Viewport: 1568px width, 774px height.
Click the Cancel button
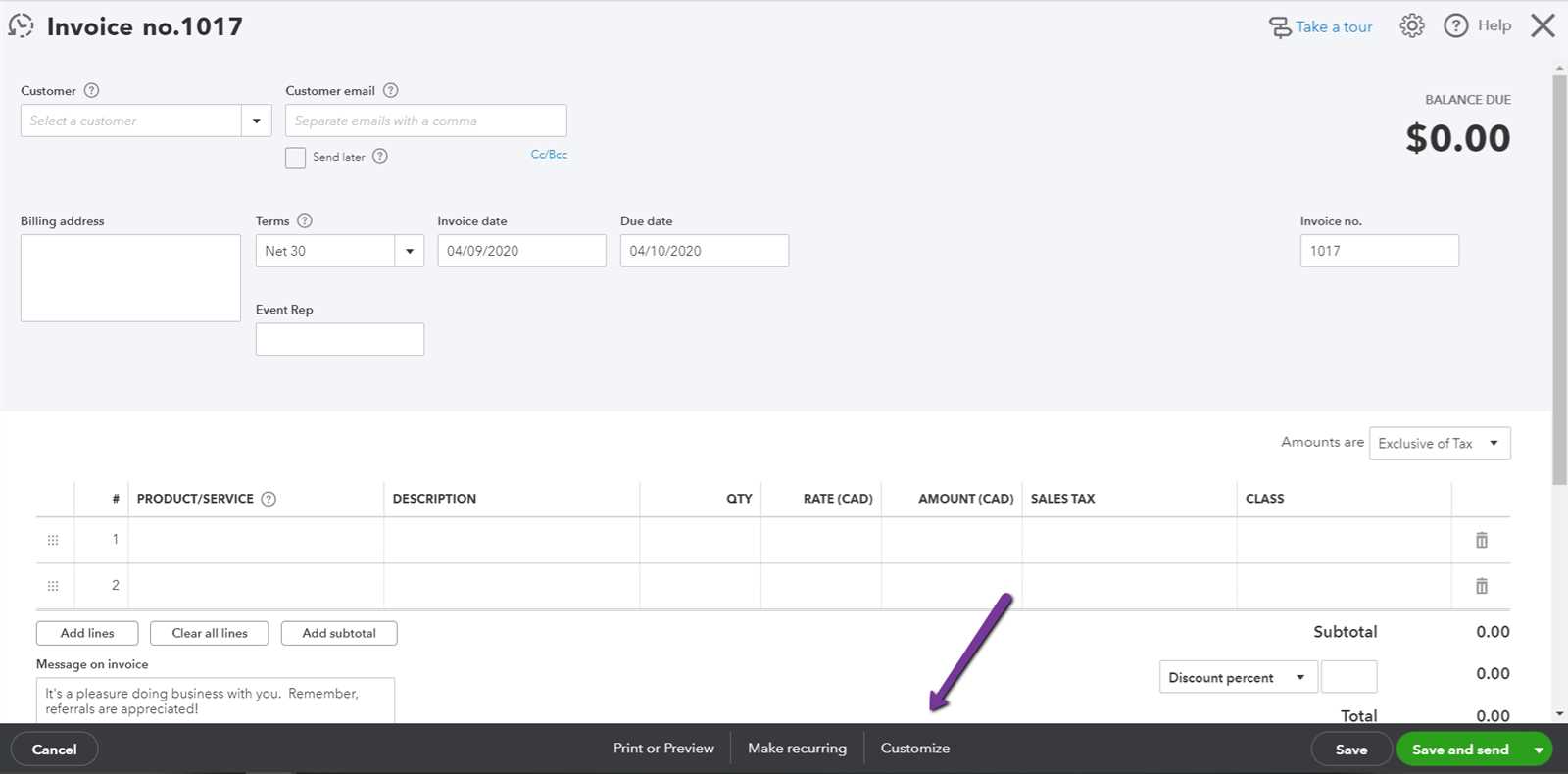pyautogui.click(x=54, y=750)
